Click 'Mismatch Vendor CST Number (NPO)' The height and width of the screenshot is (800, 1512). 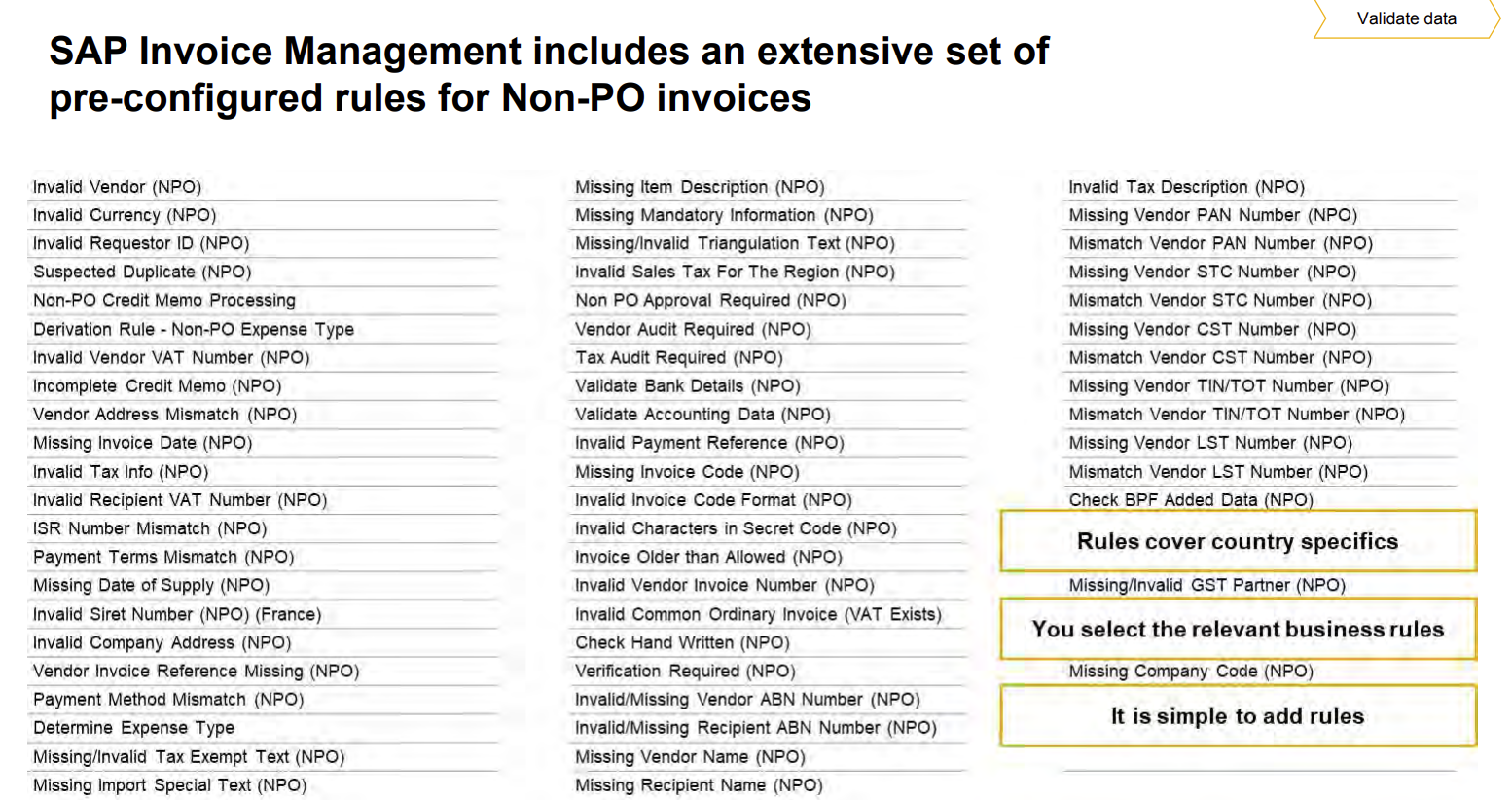point(1220,357)
